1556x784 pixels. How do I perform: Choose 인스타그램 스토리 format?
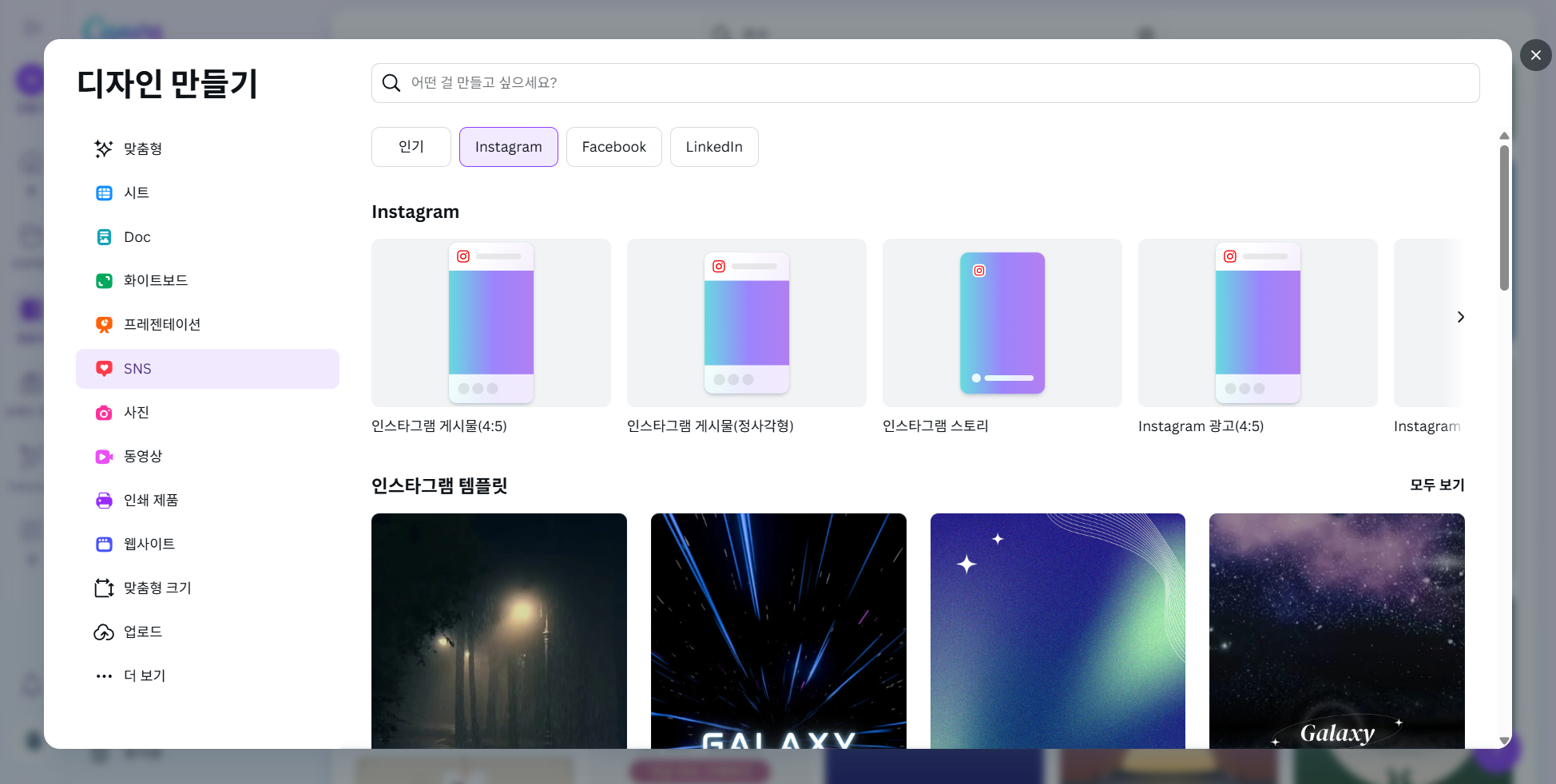(1002, 323)
